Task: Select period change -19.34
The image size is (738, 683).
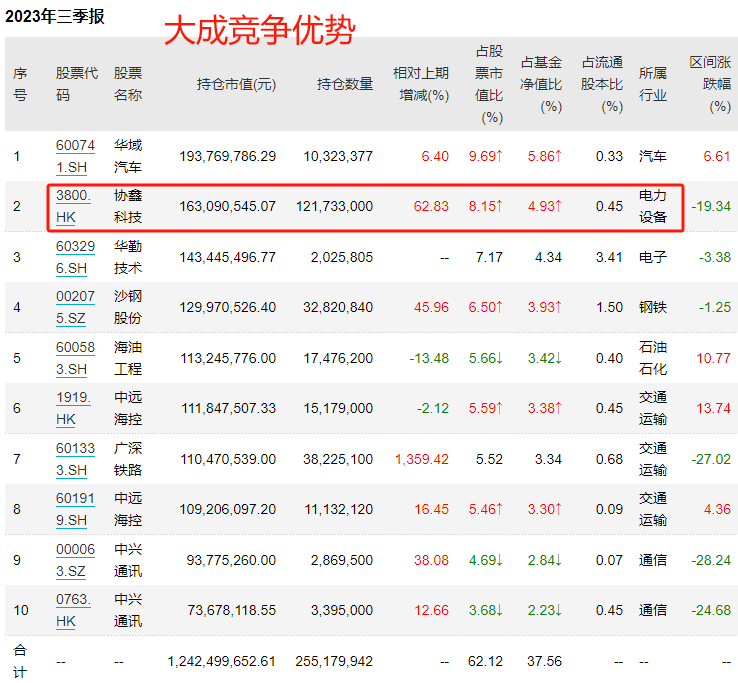Action: pyautogui.click(x=711, y=206)
